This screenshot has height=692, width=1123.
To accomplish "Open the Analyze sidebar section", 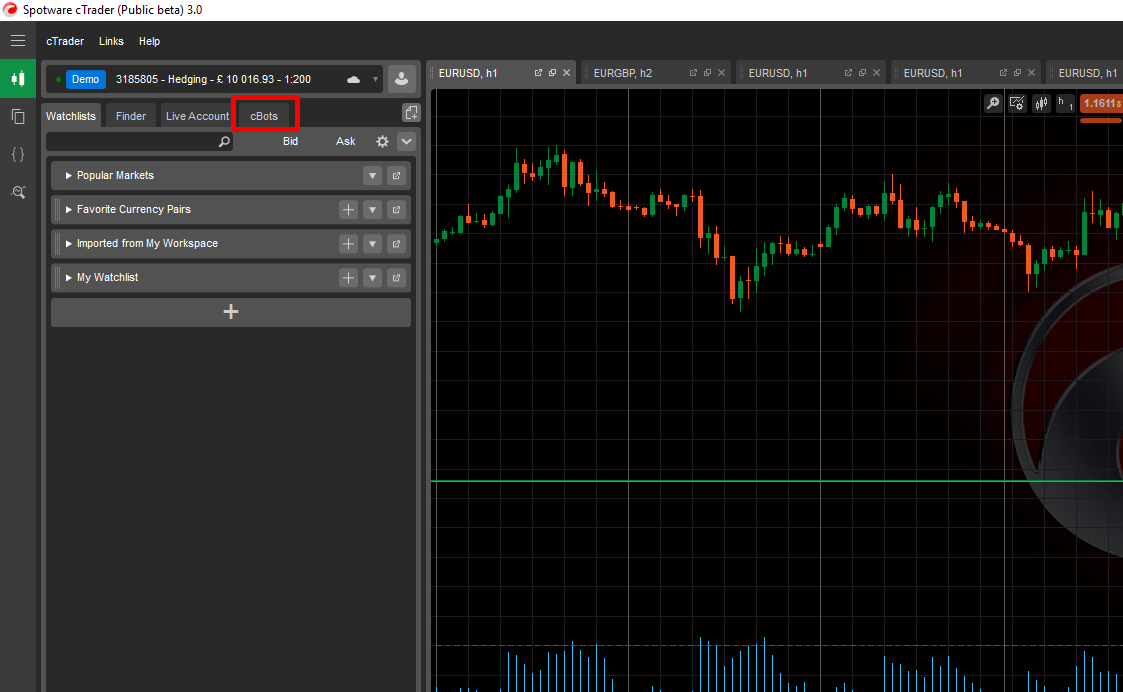I will pyautogui.click(x=18, y=192).
